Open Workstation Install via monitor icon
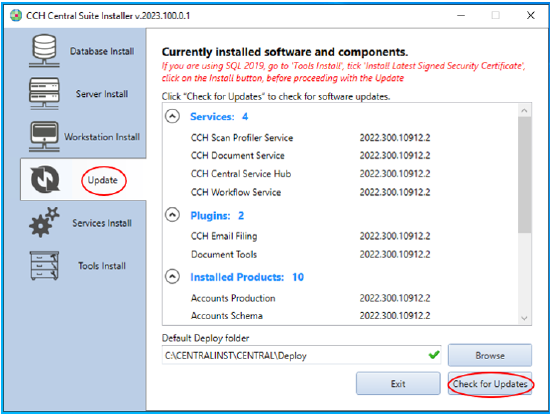This screenshot has height=414, width=550. (44, 136)
